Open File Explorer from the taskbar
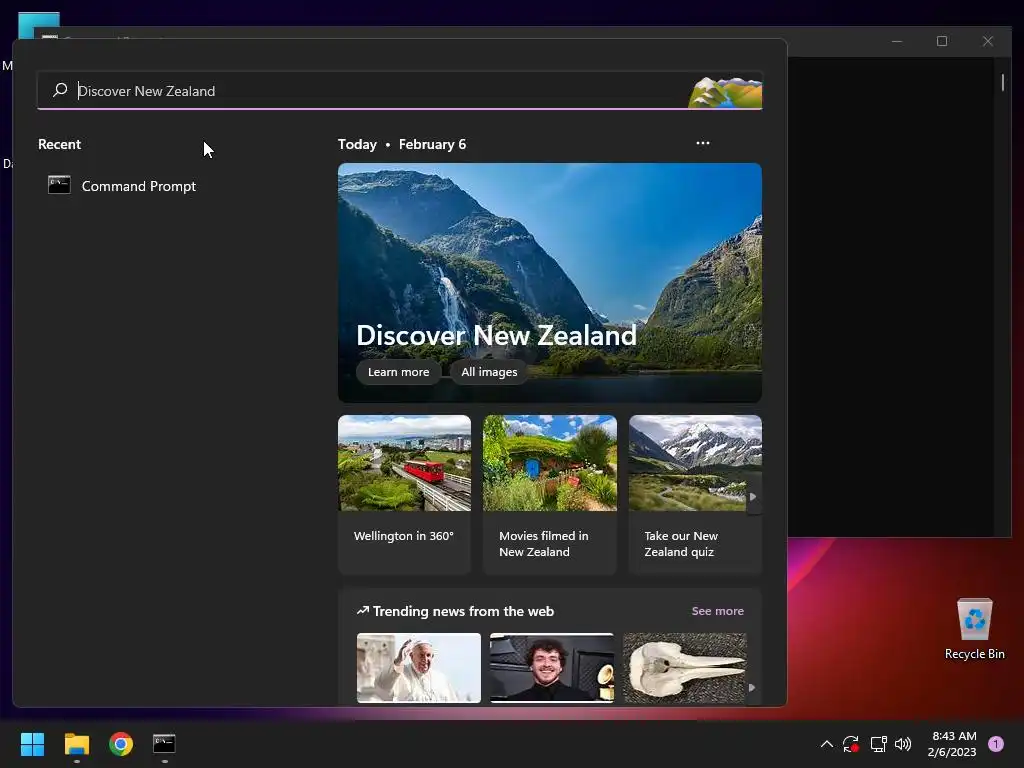Viewport: 1024px width, 768px height. [76, 744]
